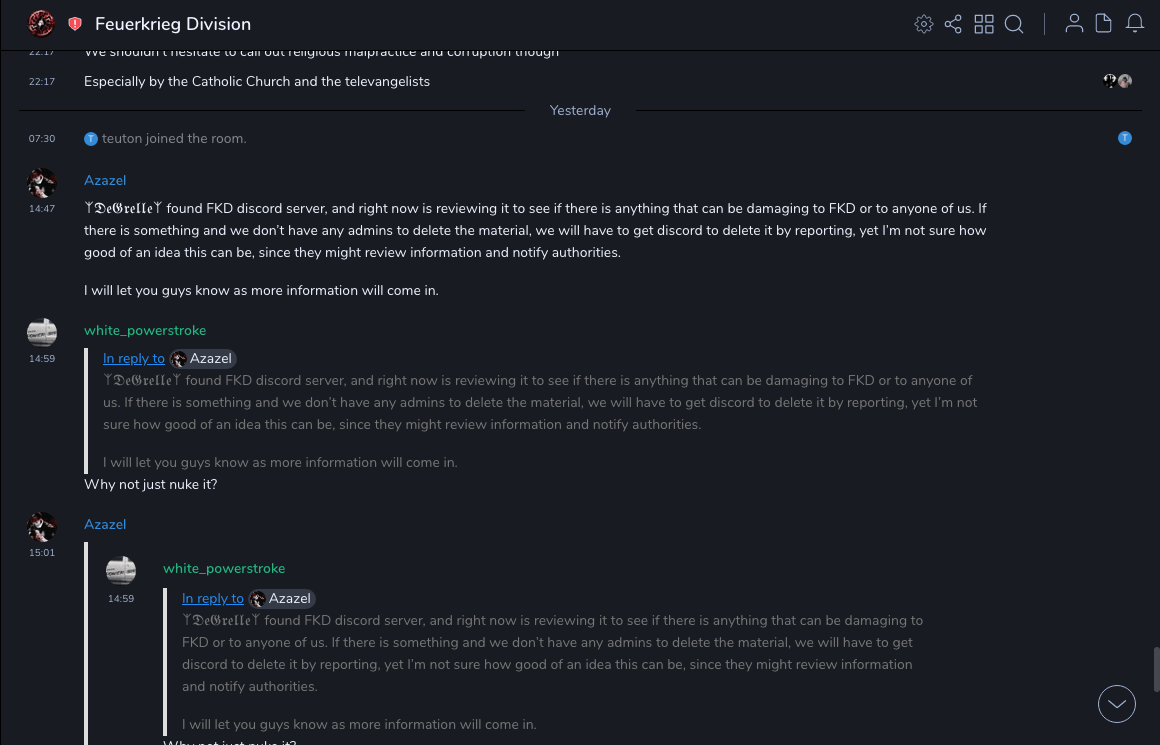This screenshot has width=1160, height=745.
Task: Search the room with the magnifier icon
Action: (x=1014, y=24)
